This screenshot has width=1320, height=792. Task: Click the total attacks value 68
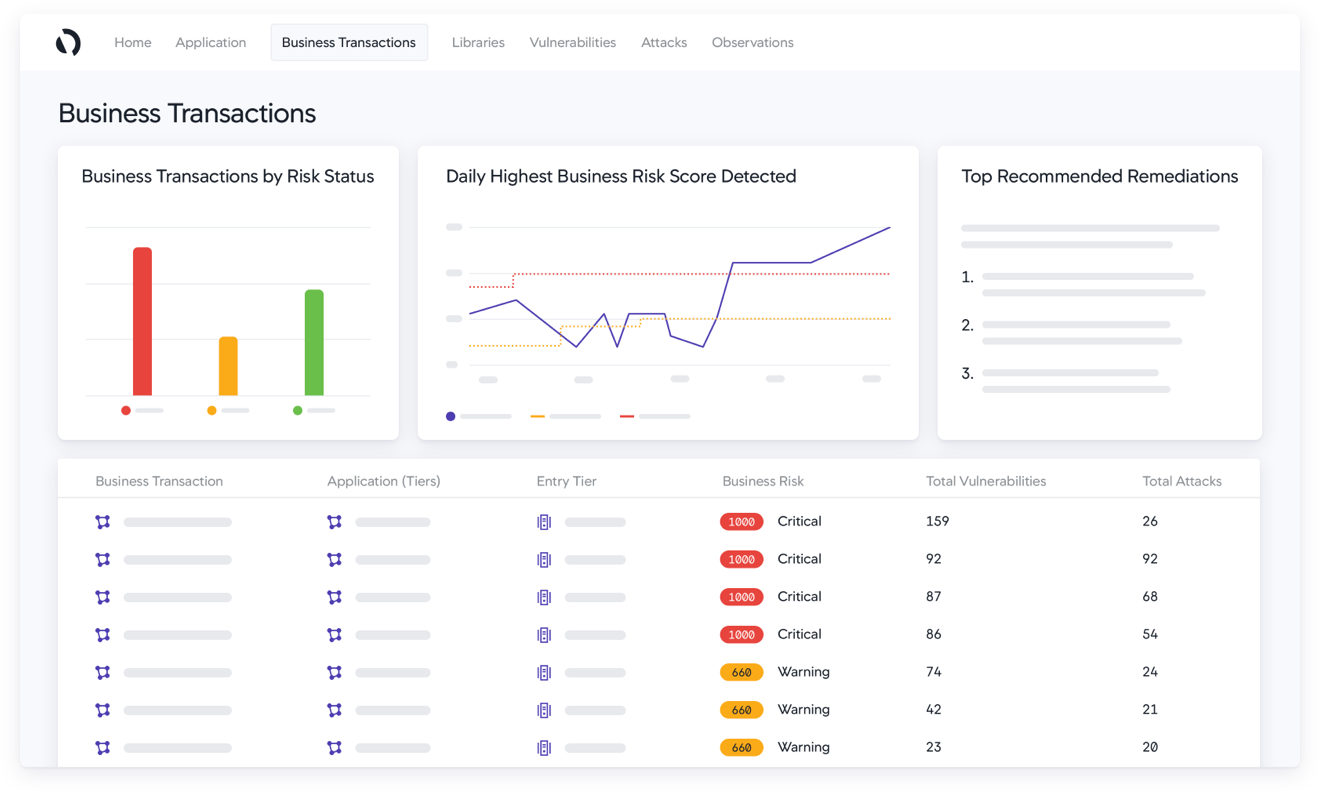(x=1150, y=597)
